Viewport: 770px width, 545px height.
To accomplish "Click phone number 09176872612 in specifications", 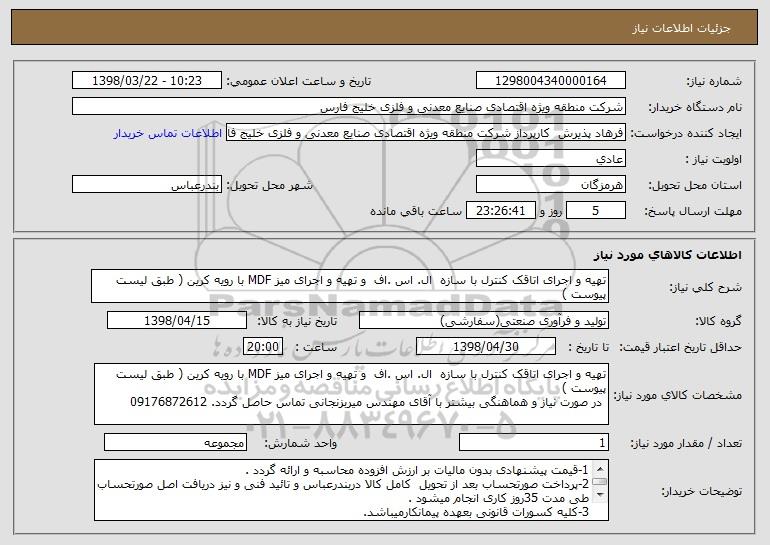I will coord(168,402).
